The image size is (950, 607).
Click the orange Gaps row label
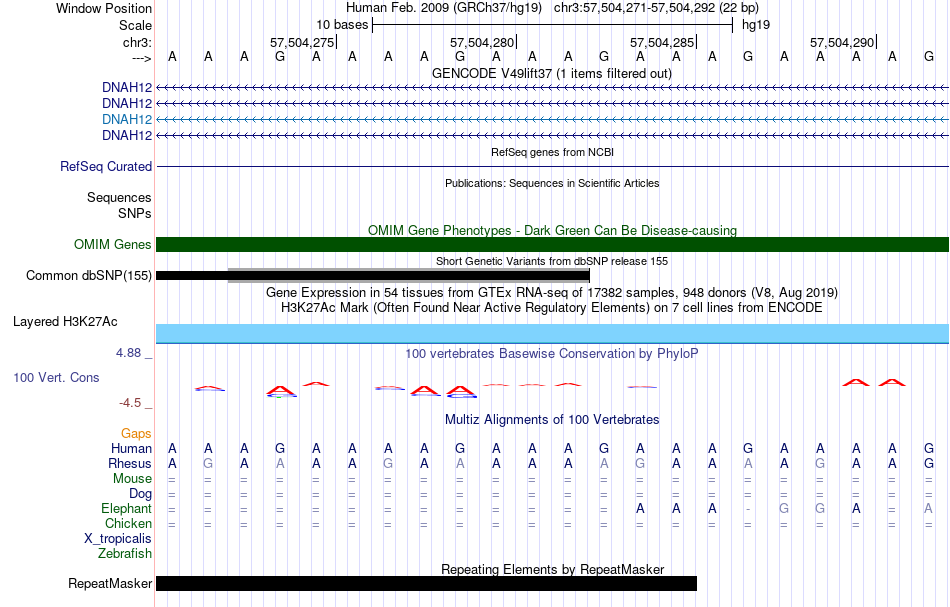(x=136, y=433)
